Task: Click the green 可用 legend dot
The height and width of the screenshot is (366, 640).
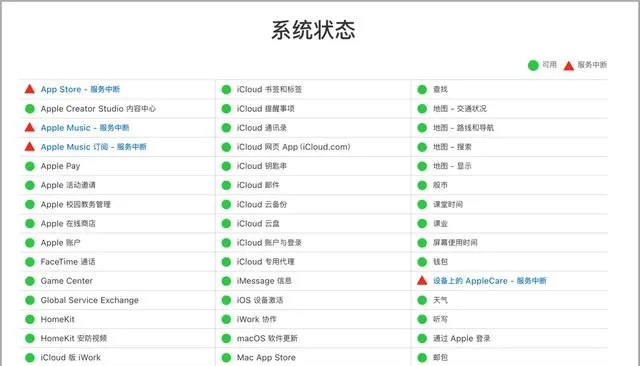Action: tap(533, 65)
